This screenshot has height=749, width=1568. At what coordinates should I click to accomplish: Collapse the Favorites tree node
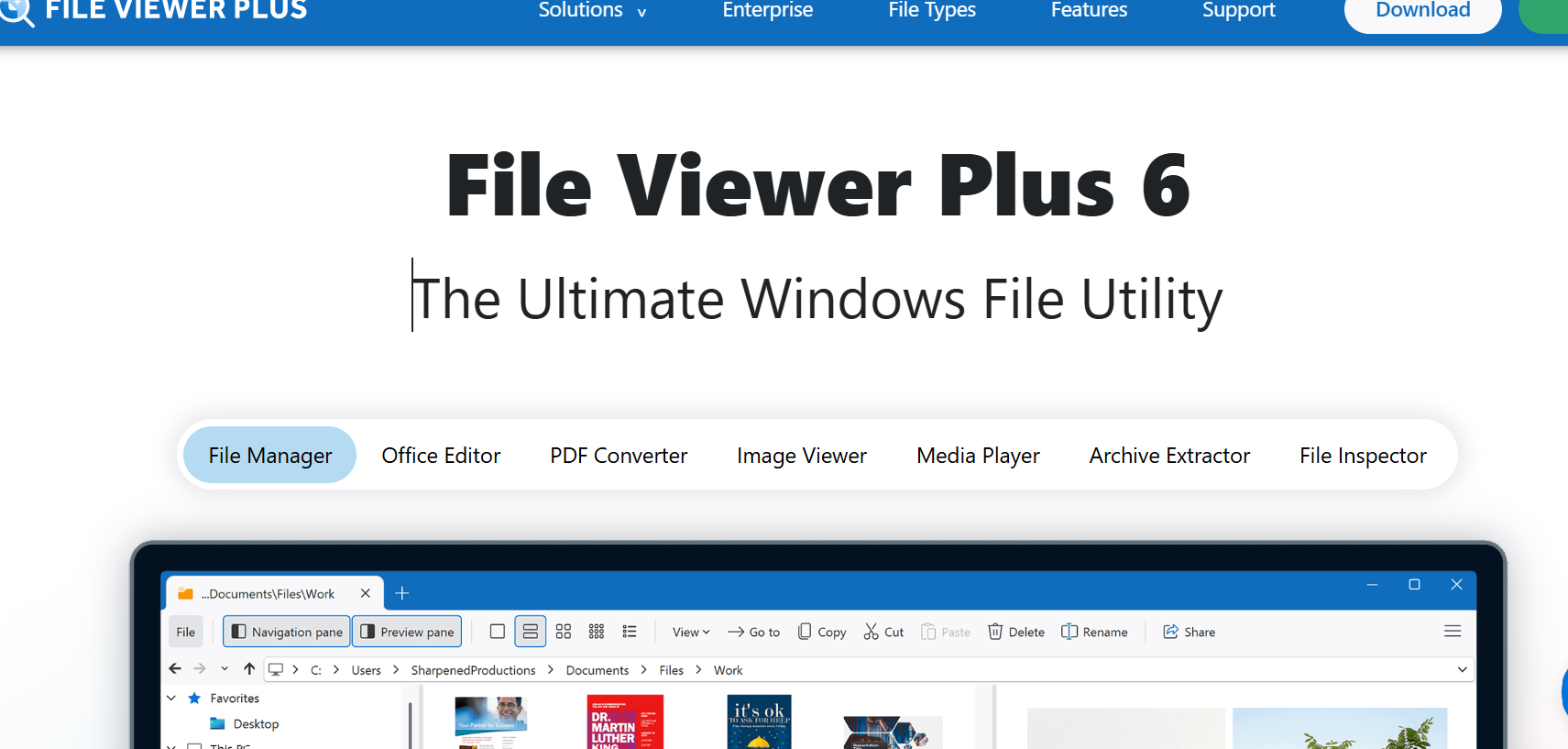(x=171, y=698)
